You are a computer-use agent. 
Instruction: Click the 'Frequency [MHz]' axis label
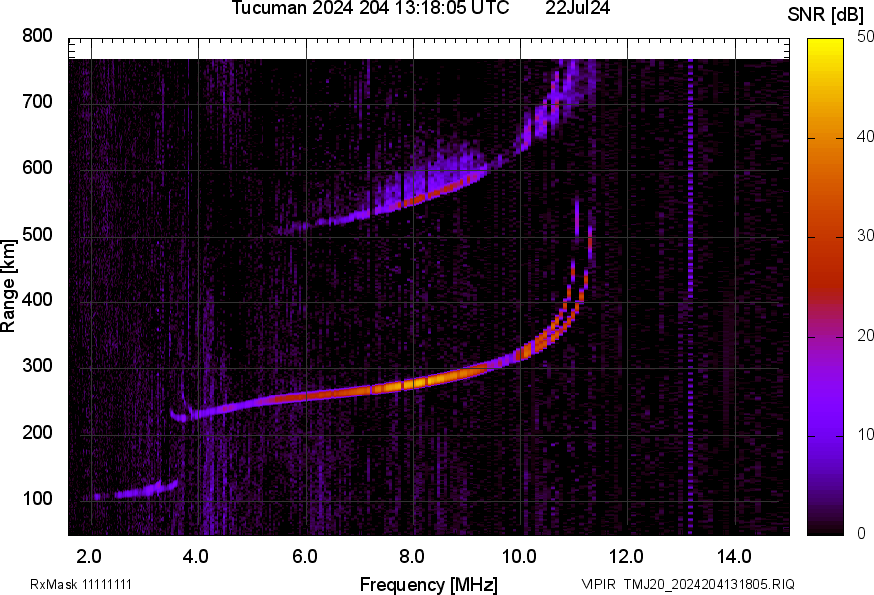tap(429, 585)
